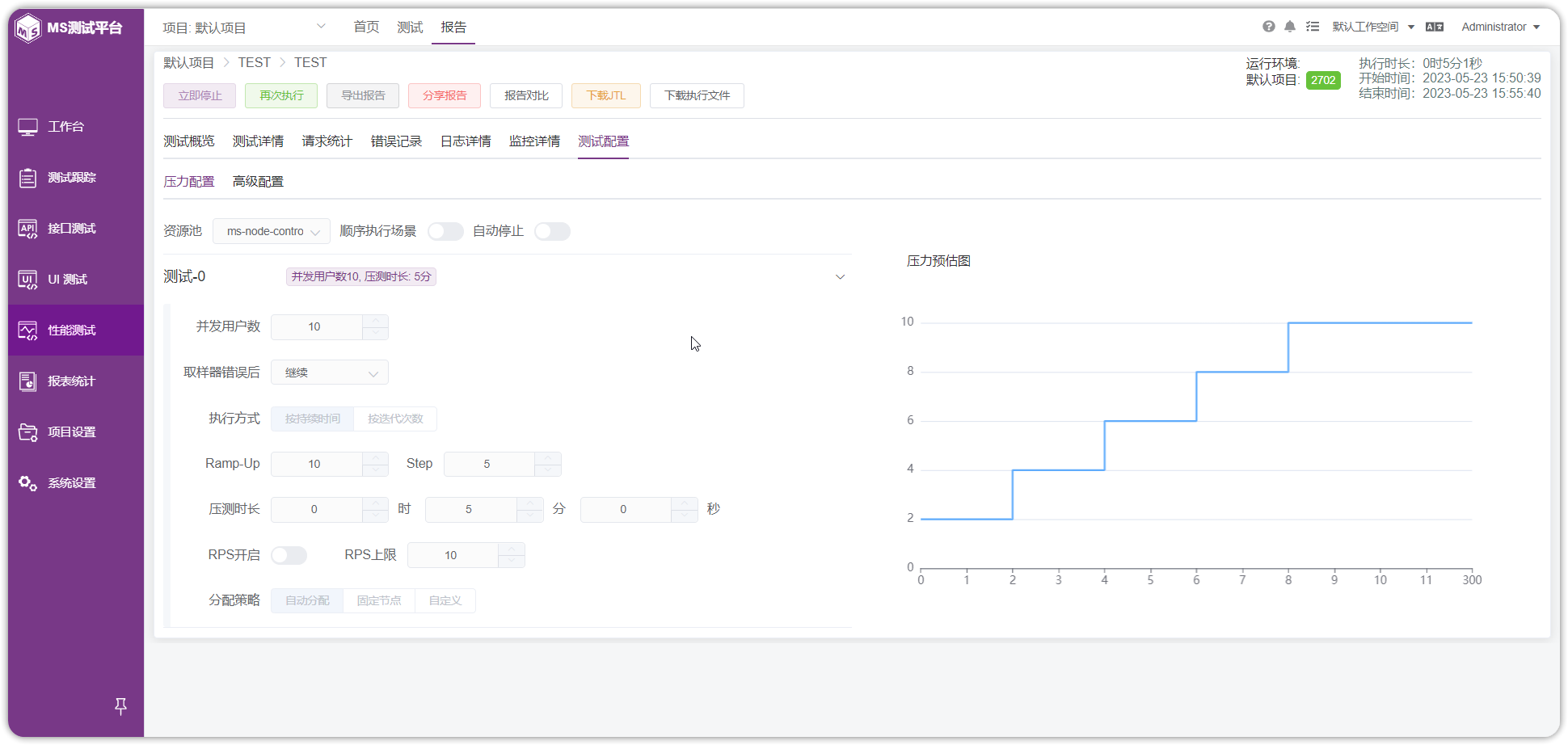
Task: Click the 立即停止 button
Action: pos(200,95)
